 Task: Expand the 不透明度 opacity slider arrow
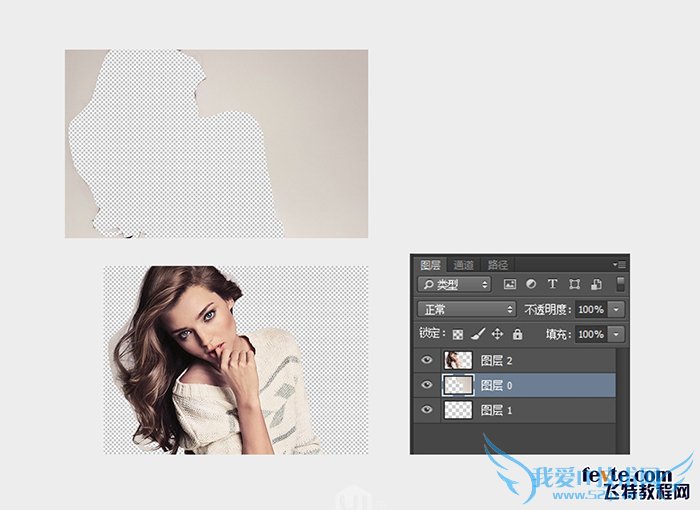pos(616,310)
